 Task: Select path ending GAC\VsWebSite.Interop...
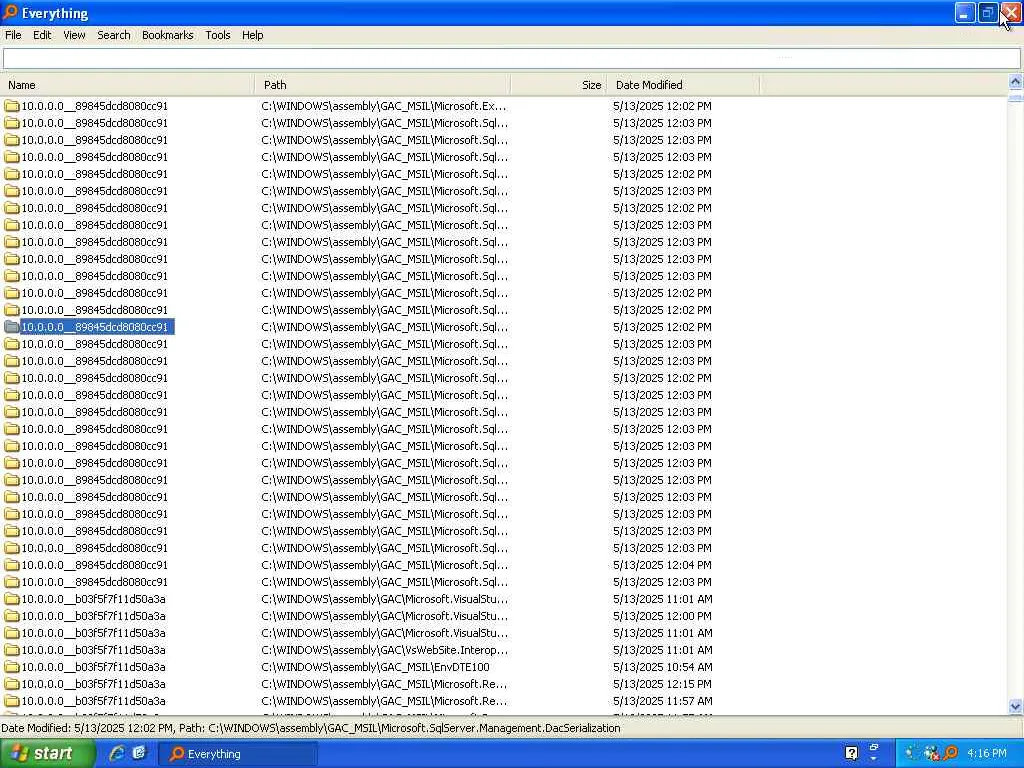pyautogui.click(x=384, y=650)
